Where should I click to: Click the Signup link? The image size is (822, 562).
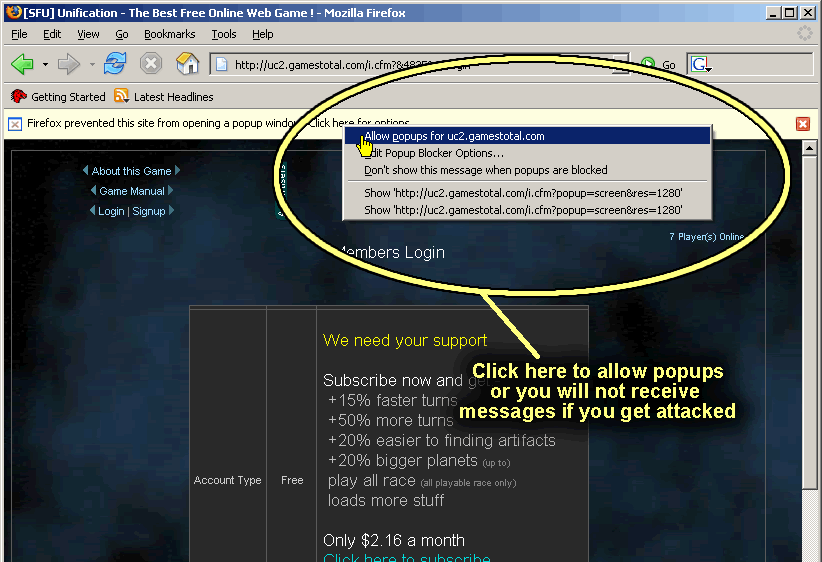(x=149, y=211)
